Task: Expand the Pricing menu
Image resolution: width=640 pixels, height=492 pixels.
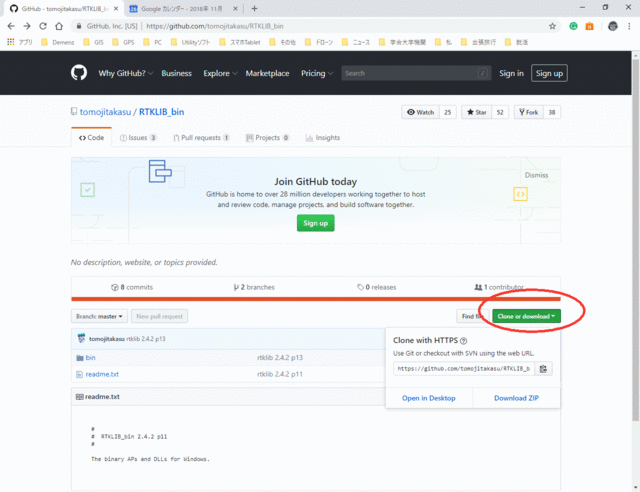Action: pos(317,73)
